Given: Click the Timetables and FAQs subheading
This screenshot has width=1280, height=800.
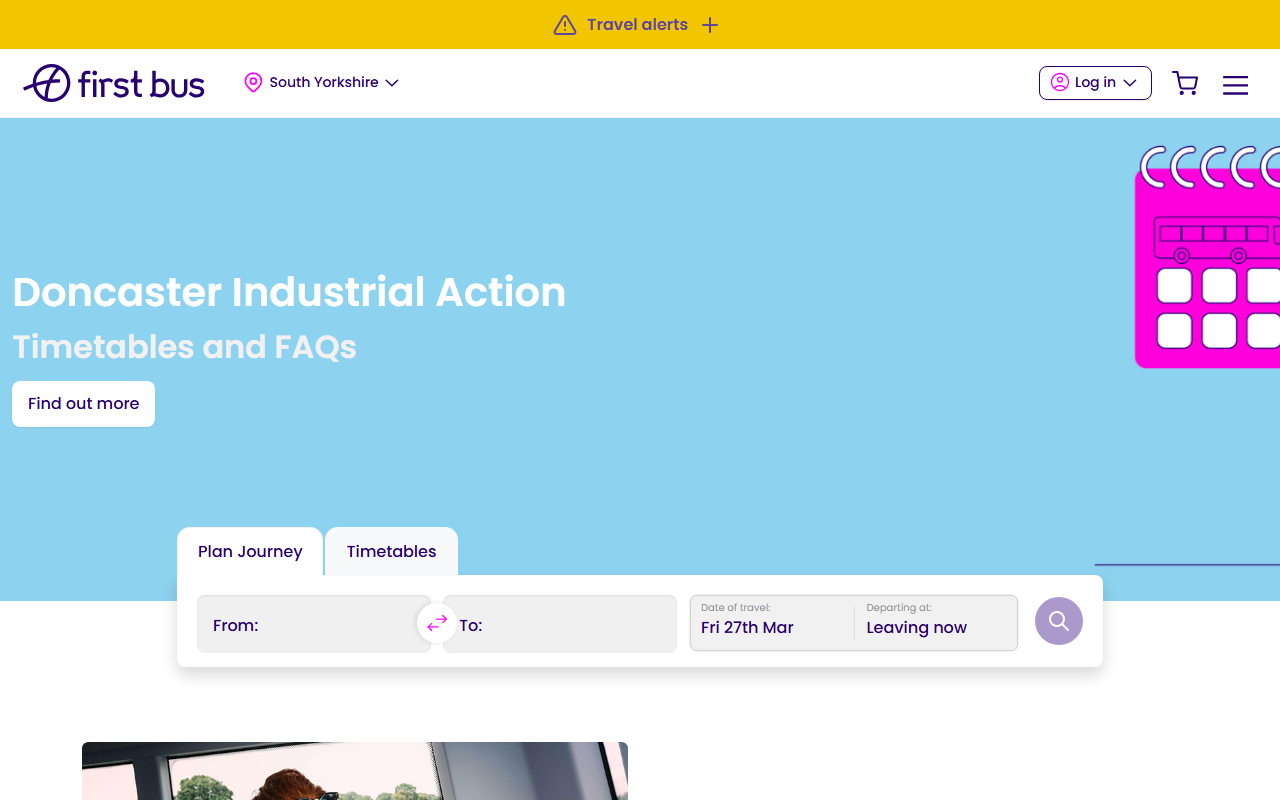Looking at the screenshot, I should click(x=184, y=347).
